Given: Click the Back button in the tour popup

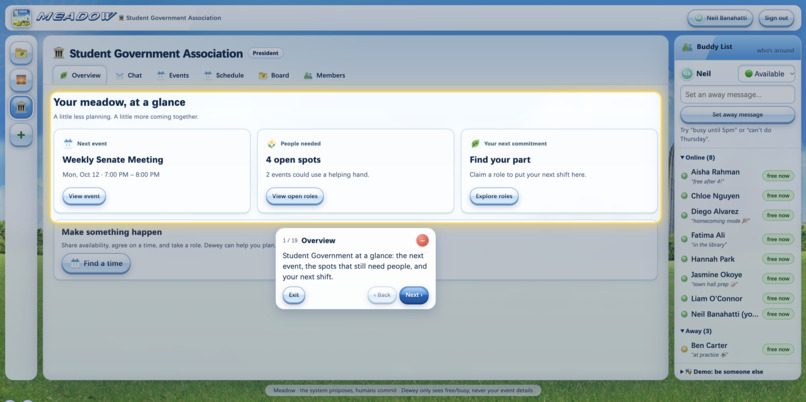Looking at the screenshot, I should pyautogui.click(x=382, y=295).
